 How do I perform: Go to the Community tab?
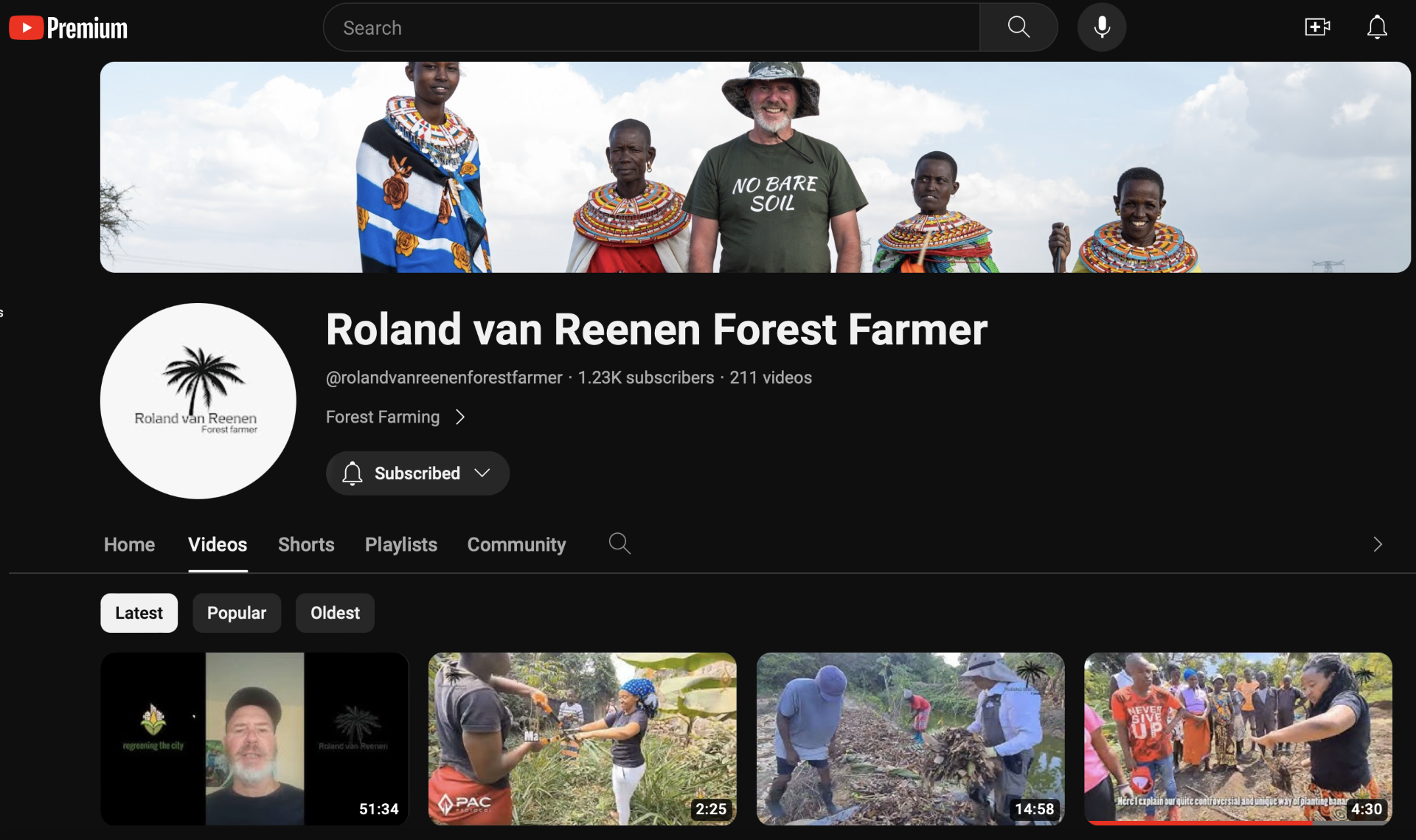point(516,545)
